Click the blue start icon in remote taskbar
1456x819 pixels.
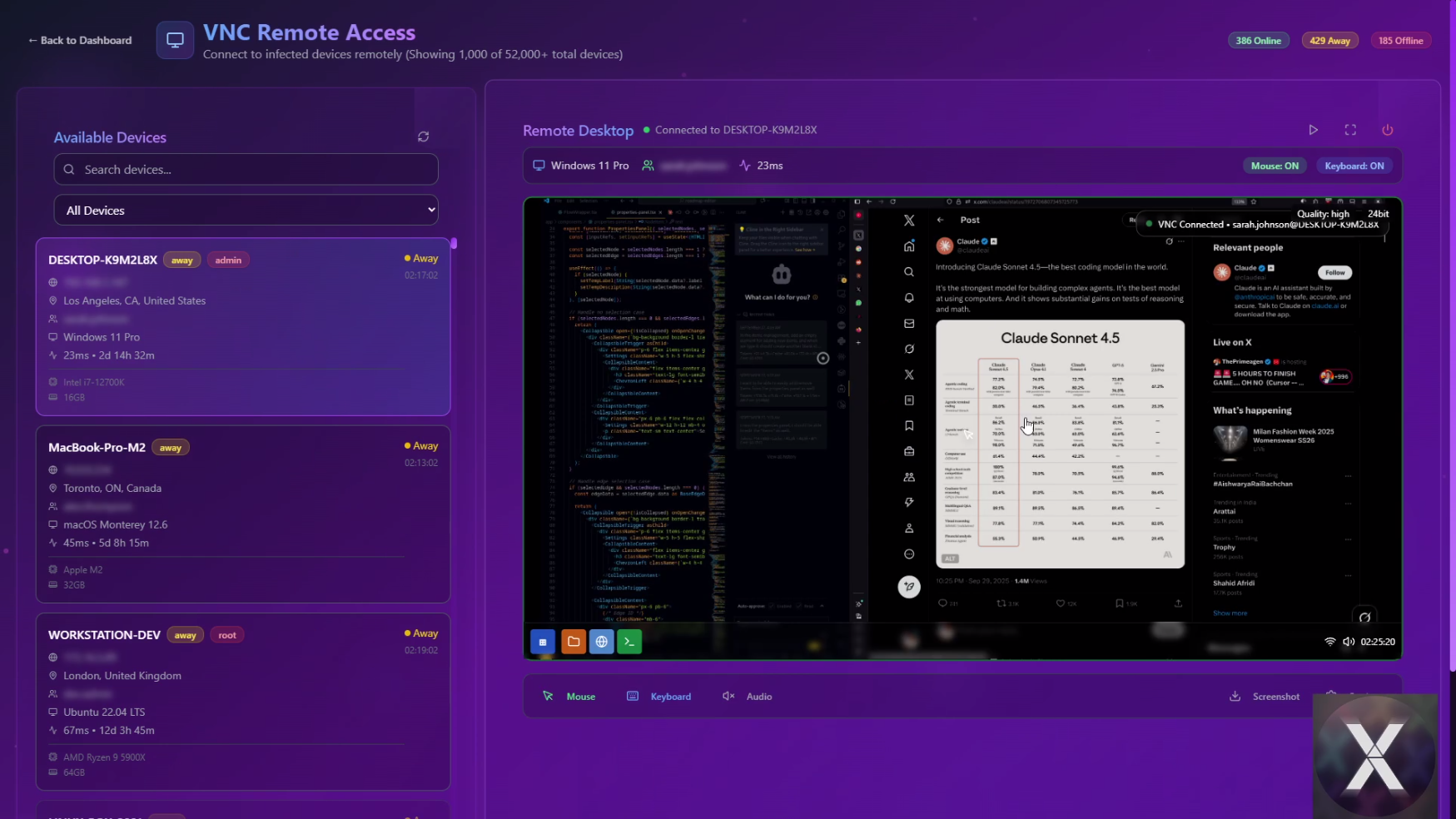543,642
